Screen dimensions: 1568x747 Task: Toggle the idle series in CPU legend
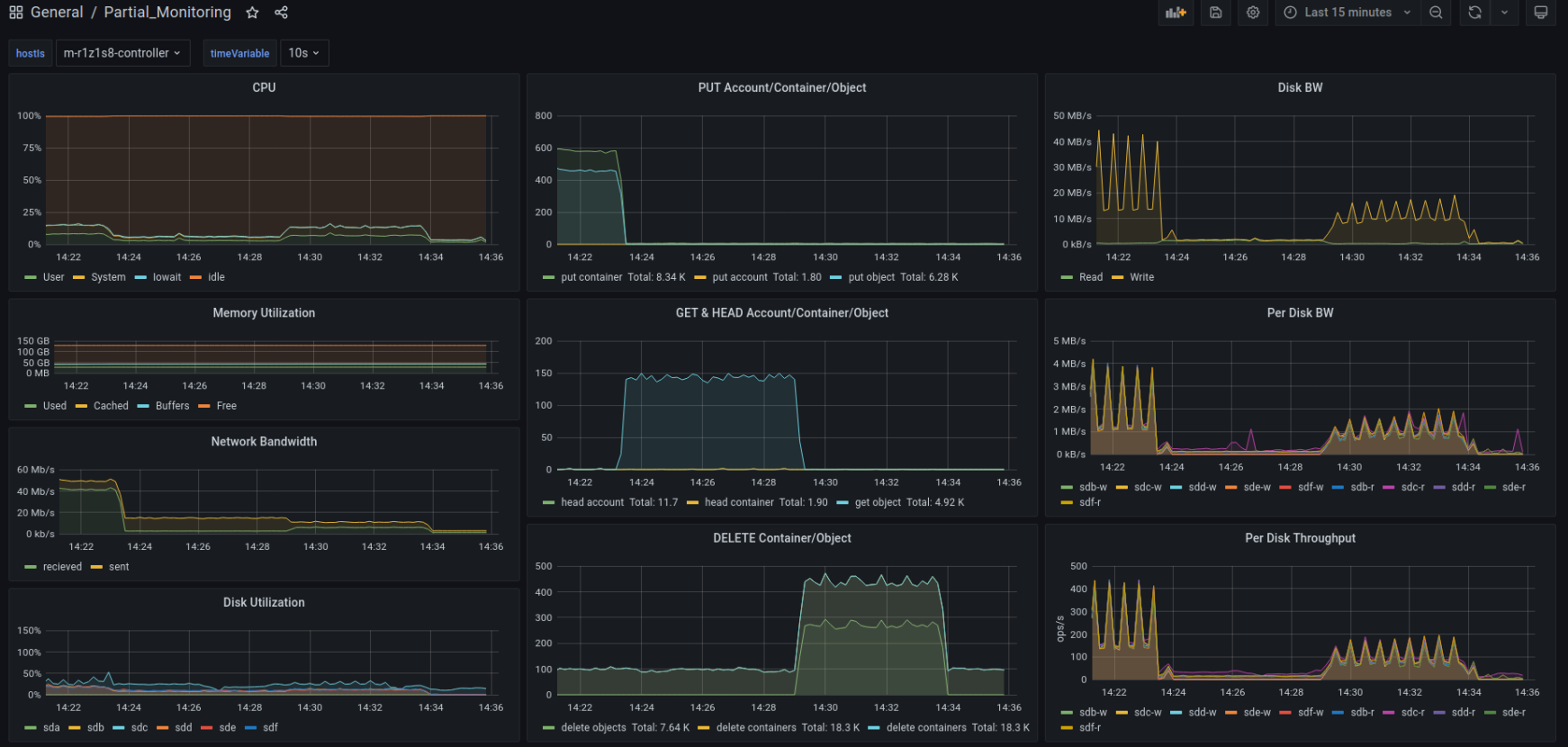pyautogui.click(x=216, y=277)
